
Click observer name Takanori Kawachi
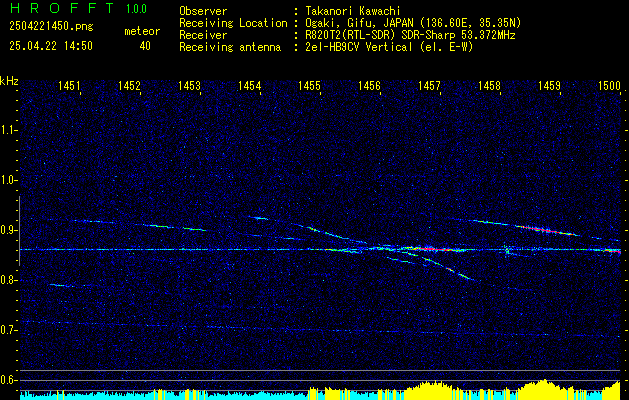(x=353, y=11)
